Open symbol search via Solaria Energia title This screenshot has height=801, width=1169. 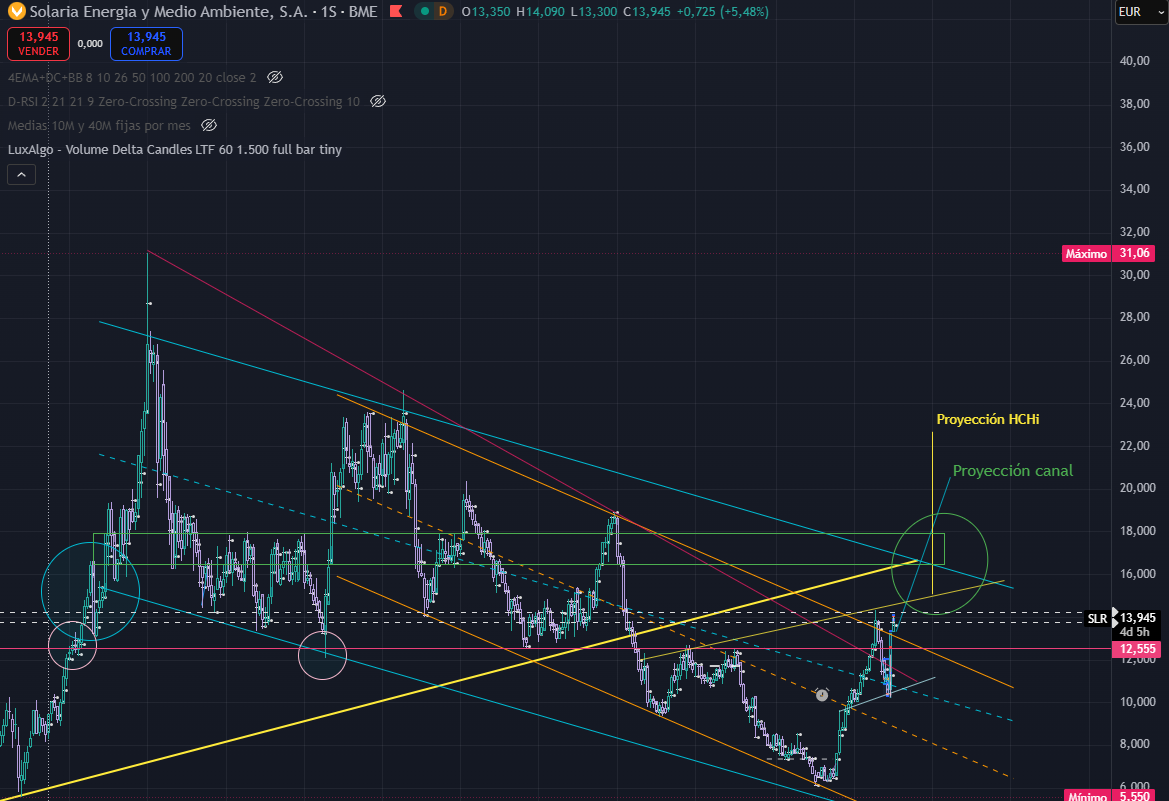point(168,11)
